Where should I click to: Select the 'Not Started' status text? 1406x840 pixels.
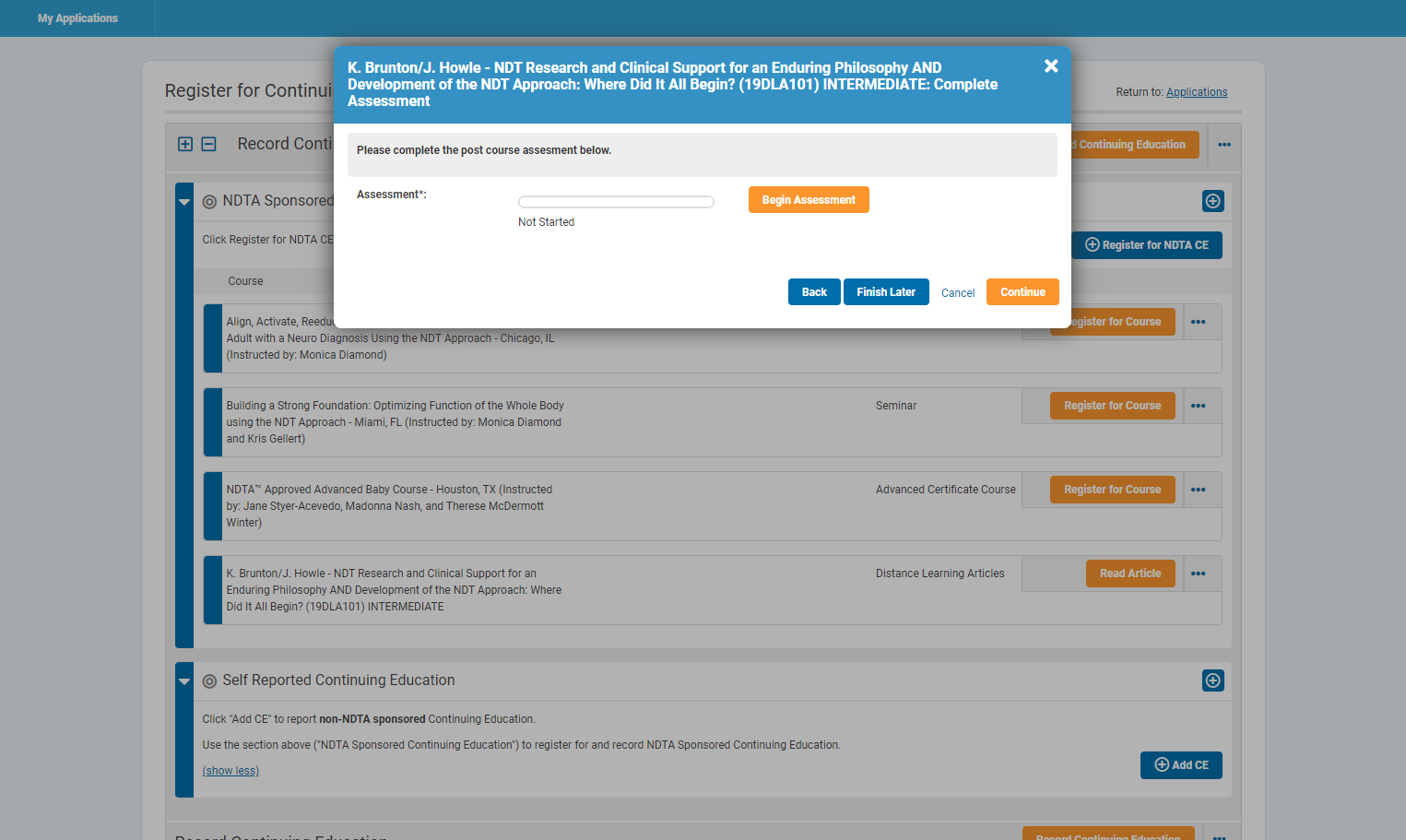(x=546, y=222)
